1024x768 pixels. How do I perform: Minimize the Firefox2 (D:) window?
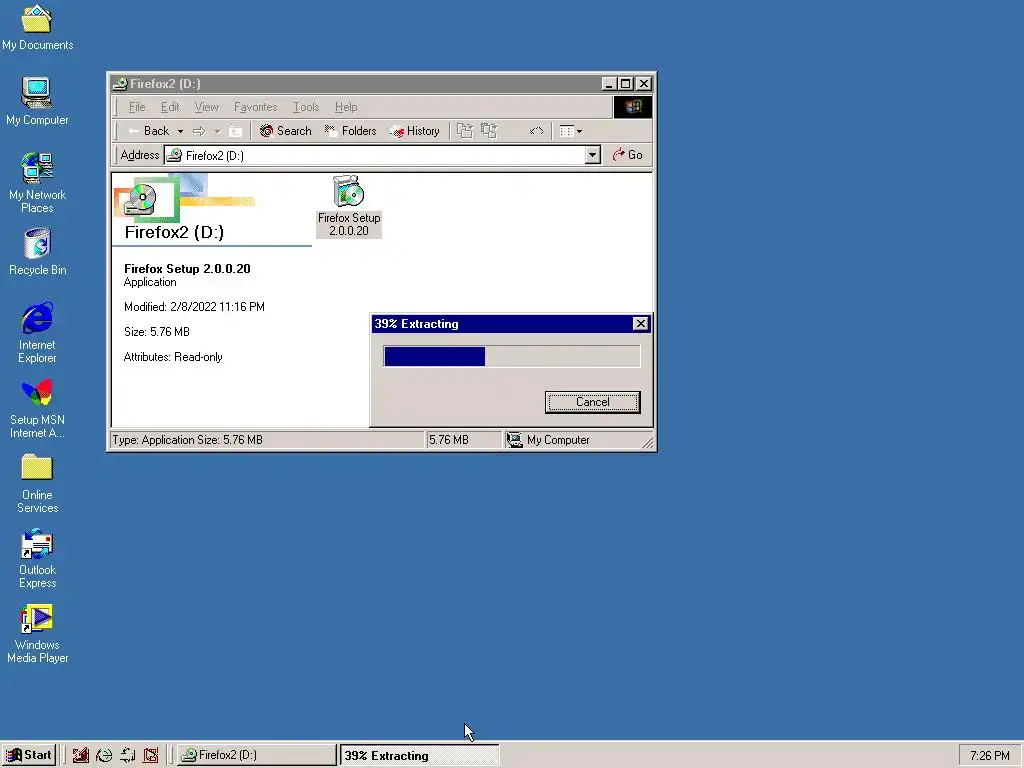click(609, 84)
